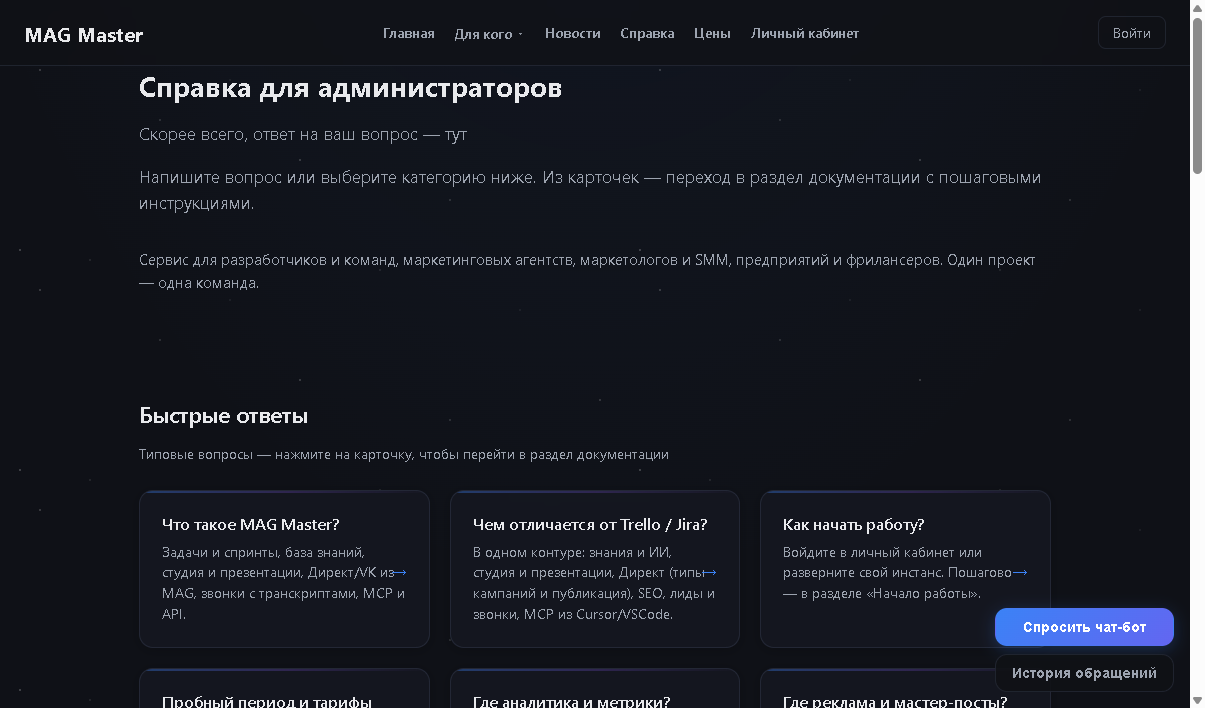This screenshot has height=708, width=1205.
Task: Click arrow icon in the Trello / Jira card
Action: click(710, 573)
